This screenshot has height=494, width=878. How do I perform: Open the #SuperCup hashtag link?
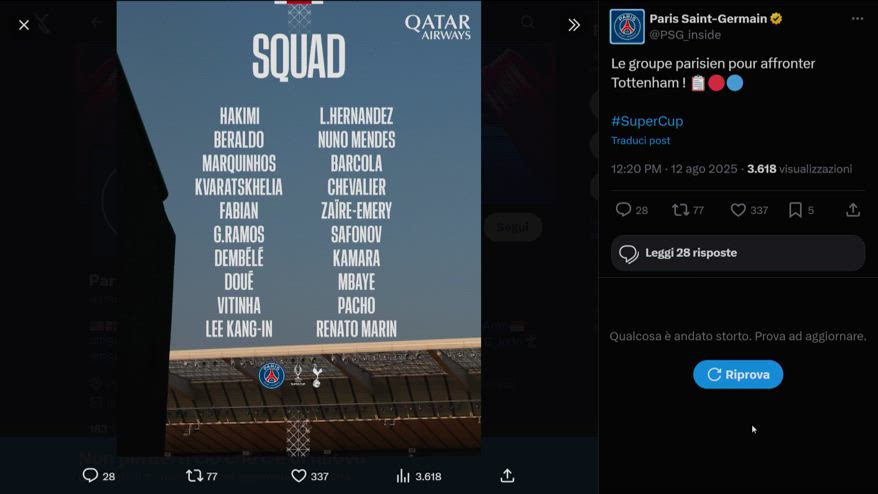(647, 121)
